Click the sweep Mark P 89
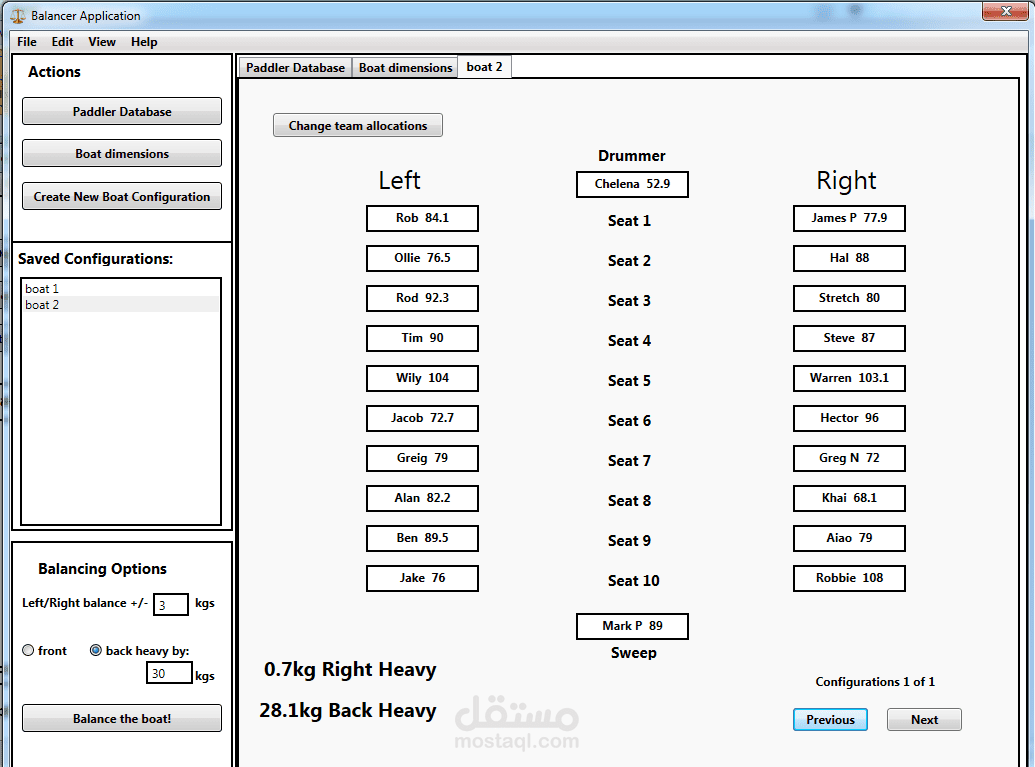This screenshot has width=1035, height=767. (x=632, y=626)
